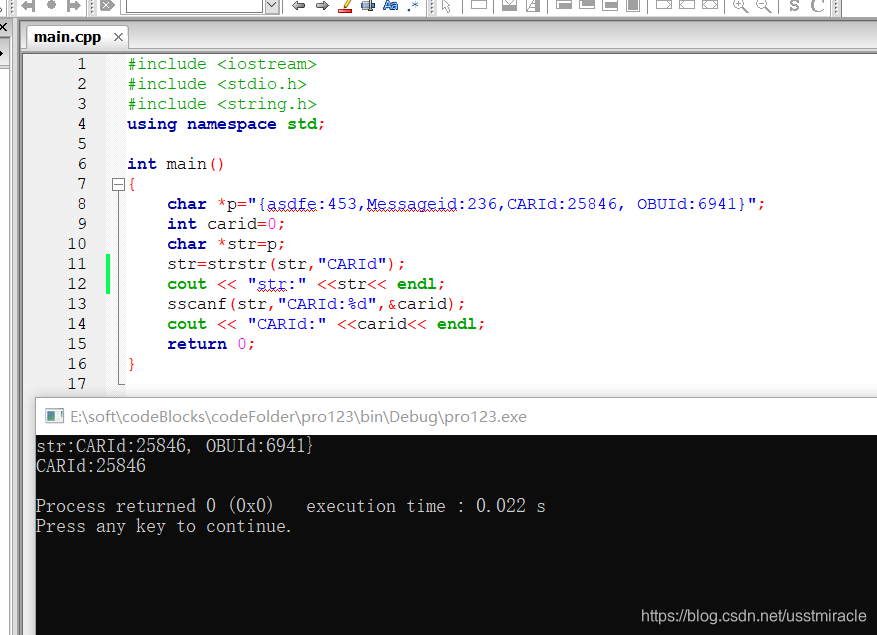877x635 pixels.
Task: Click 'Process returned 0 (0x0)' console text
Action: 154,506
